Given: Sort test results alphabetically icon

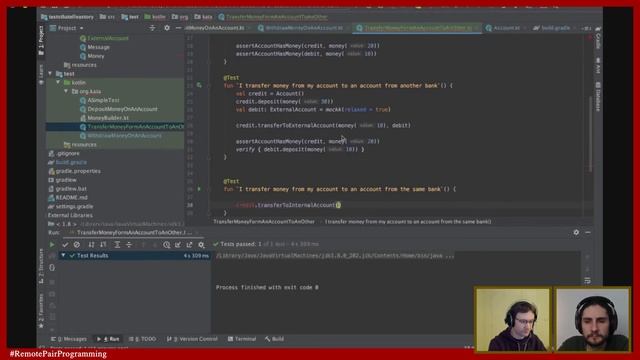Looking at the screenshot, I should [x=91, y=244].
